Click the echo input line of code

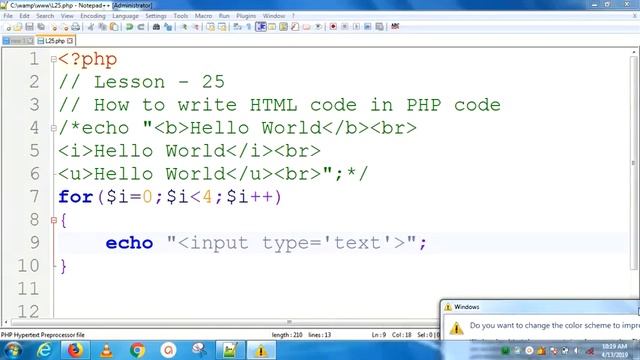tap(266, 243)
